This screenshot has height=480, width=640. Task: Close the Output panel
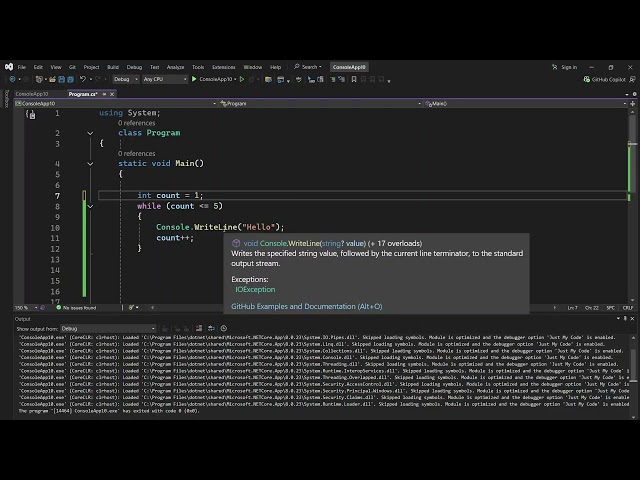click(632, 318)
